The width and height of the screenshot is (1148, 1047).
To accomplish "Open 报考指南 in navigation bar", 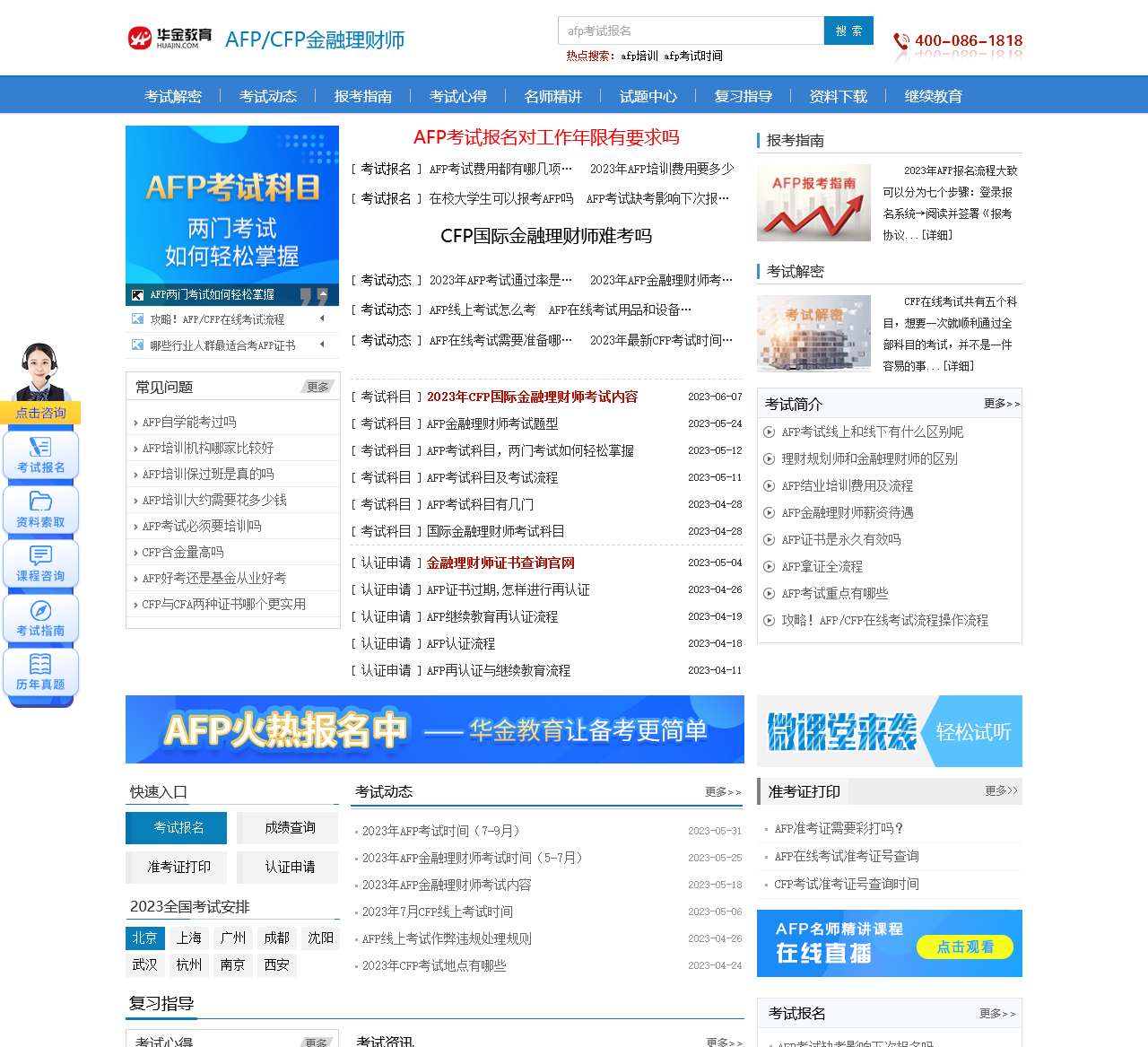I will (x=363, y=96).
